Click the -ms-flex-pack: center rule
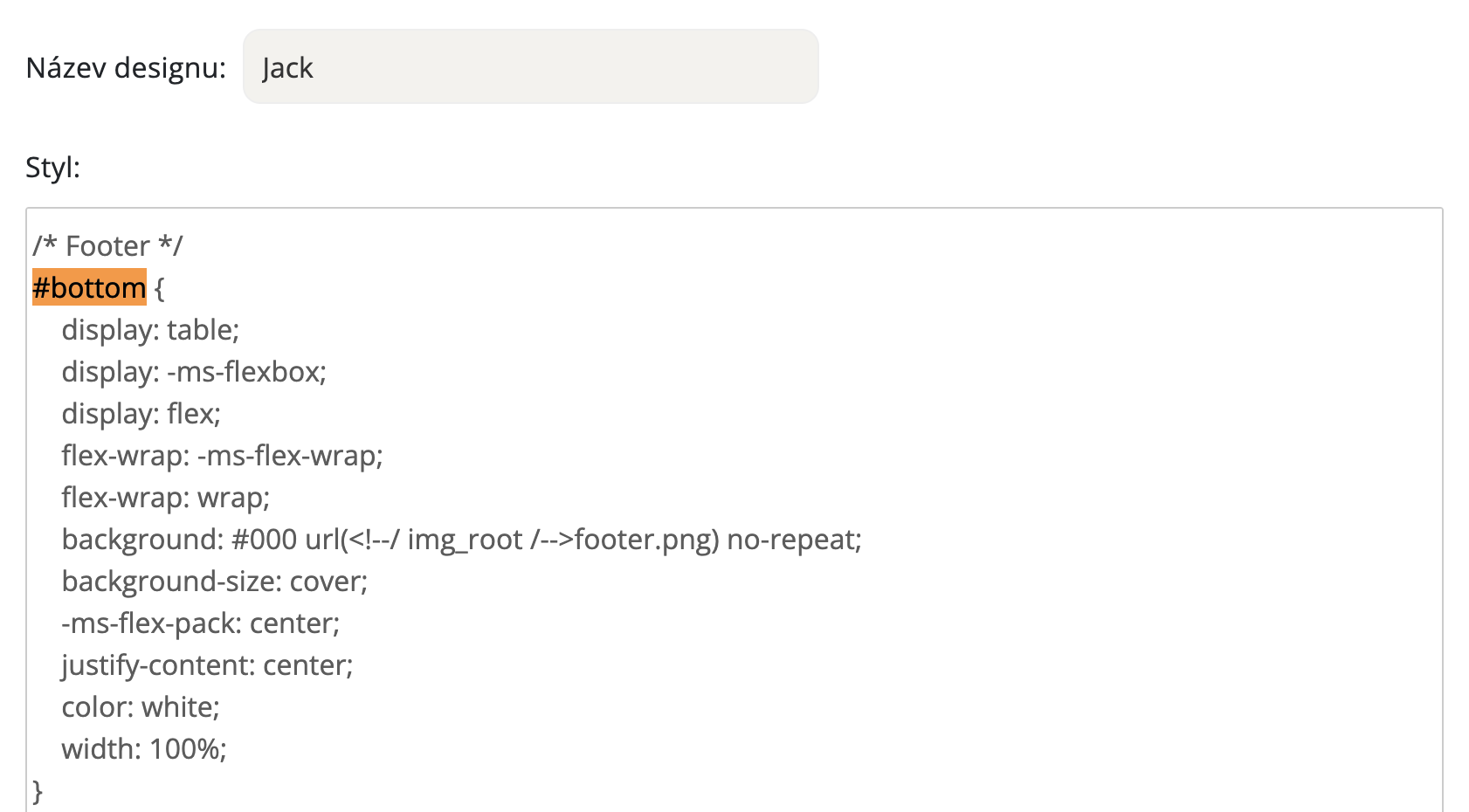The width and height of the screenshot is (1469, 812). pyautogui.click(x=200, y=623)
